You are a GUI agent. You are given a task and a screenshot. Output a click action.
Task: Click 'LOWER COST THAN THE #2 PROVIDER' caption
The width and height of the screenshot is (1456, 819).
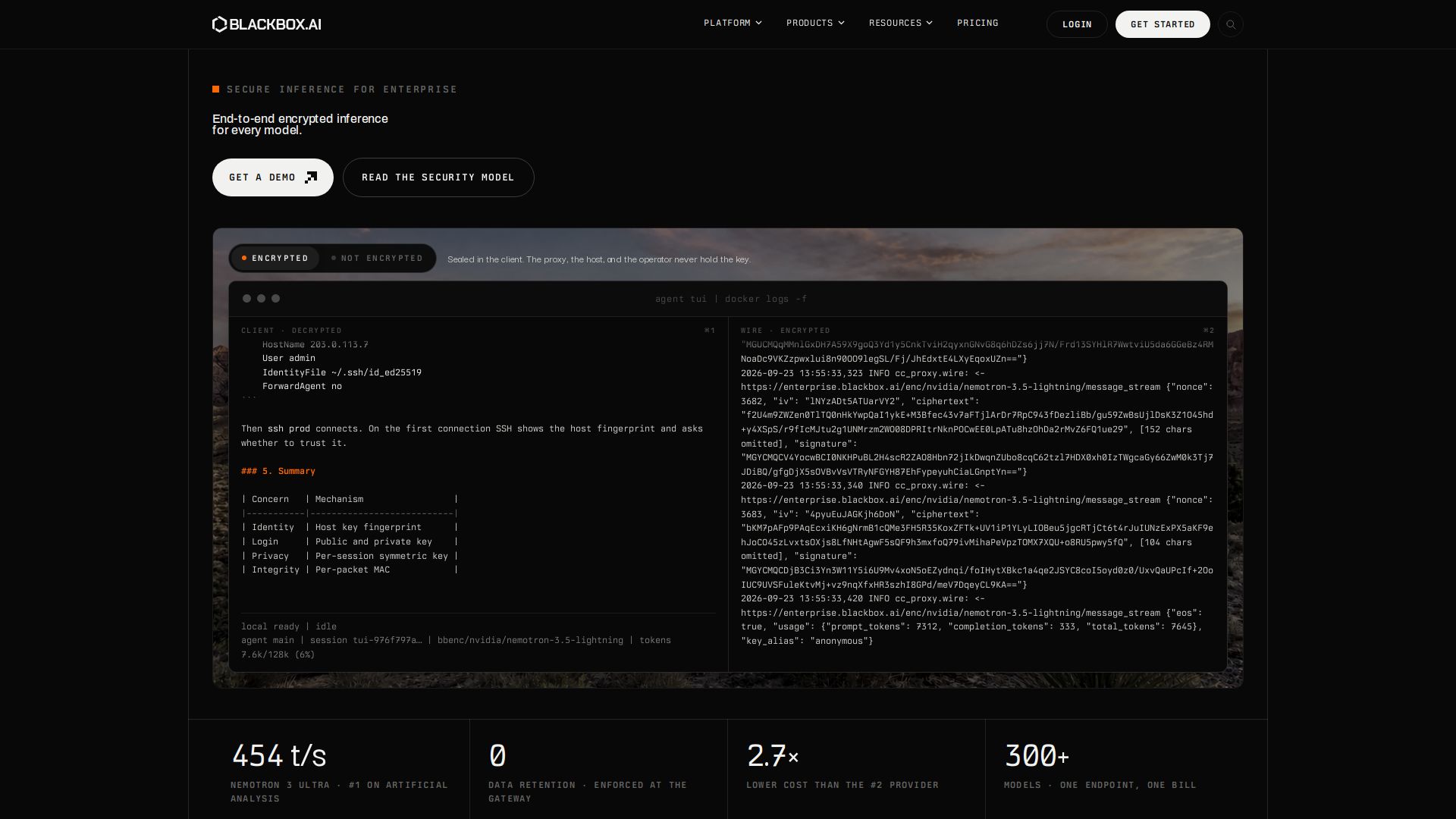tap(843, 785)
